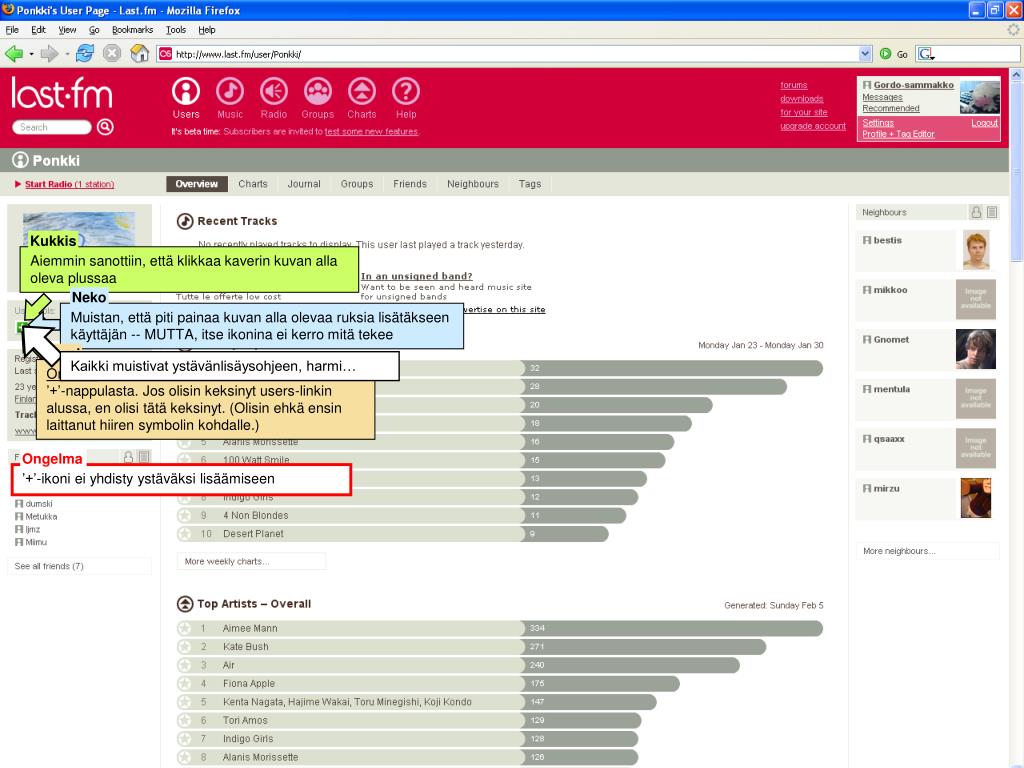Click the star icon beside Tori Amos
Screen dimensions: 1024x768
(x=185, y=720)
